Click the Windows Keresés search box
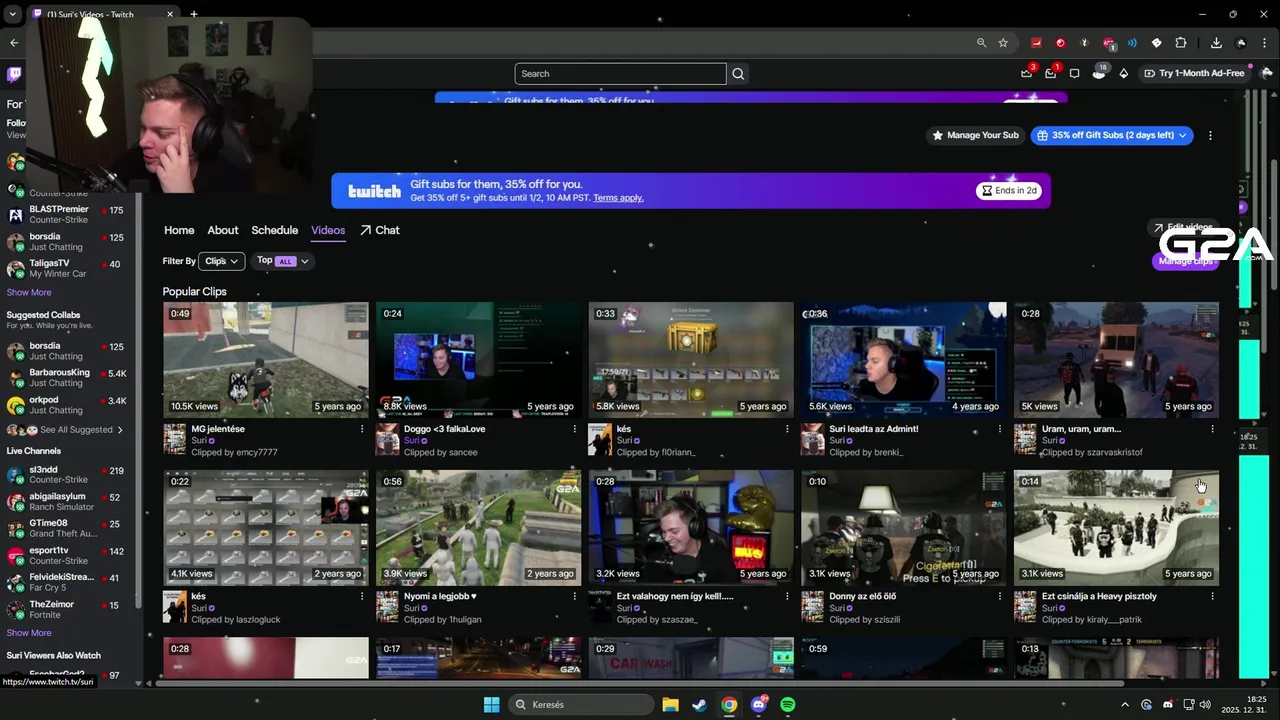Screen dimensions: 1280x720 tap(580, 705)
